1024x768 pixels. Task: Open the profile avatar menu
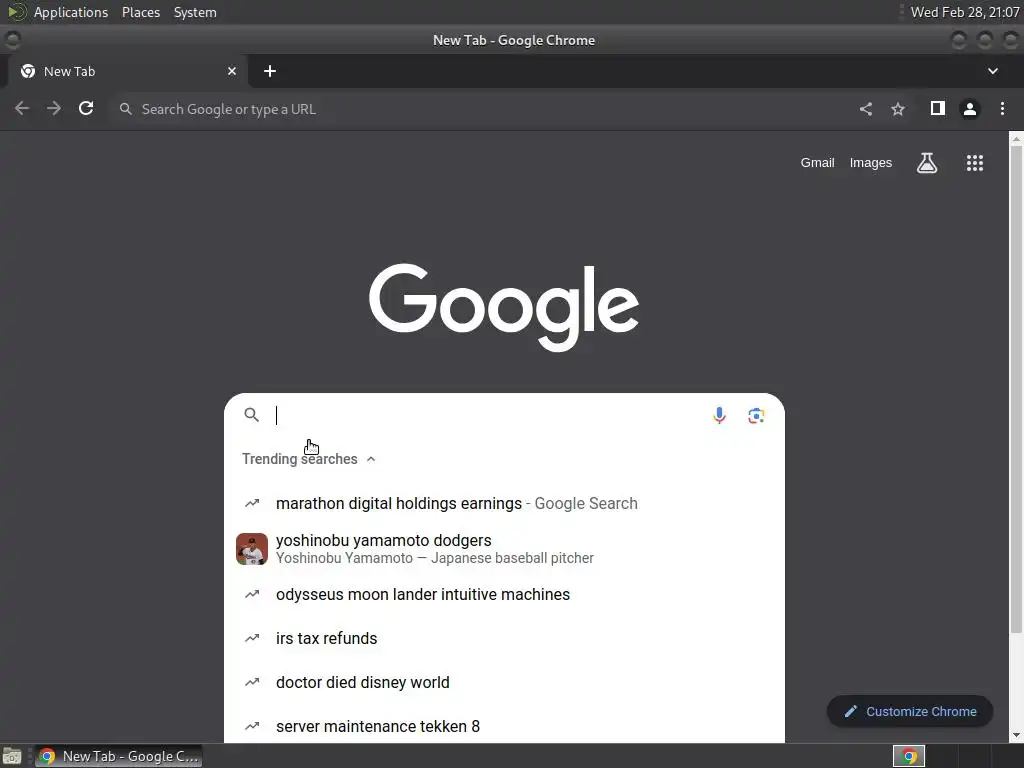970,109
